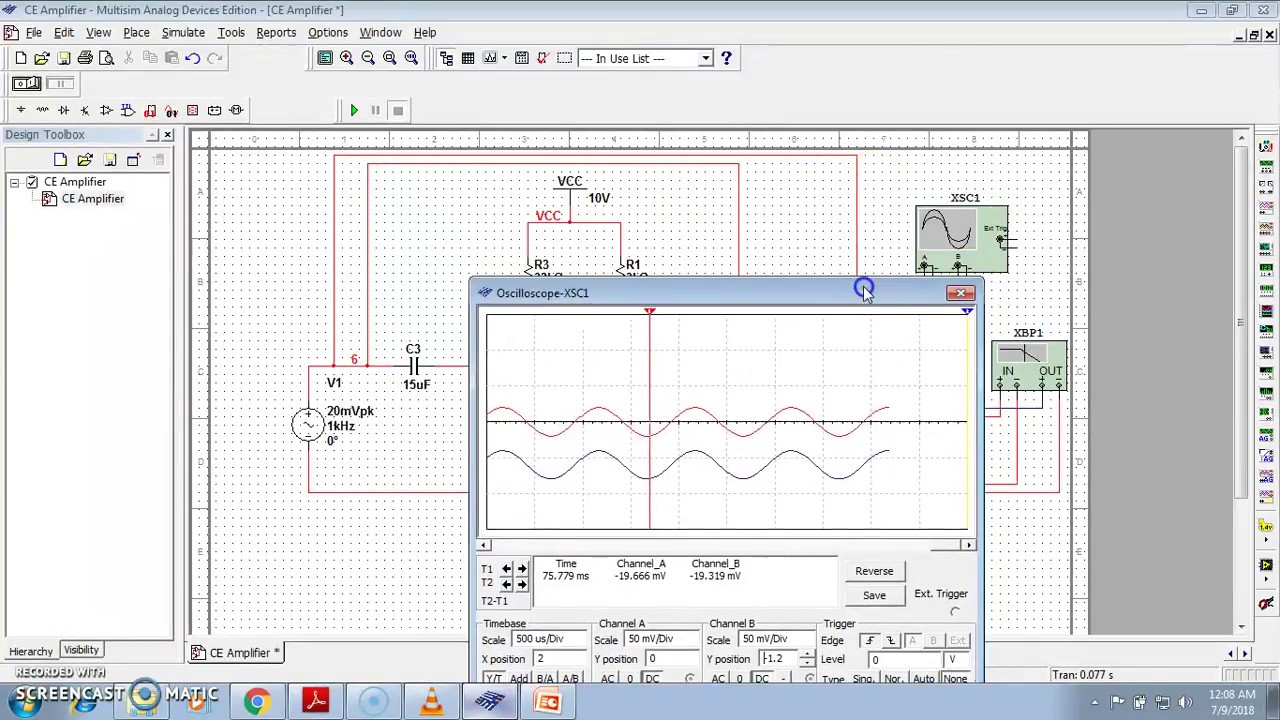
Task: Open the Postprocessor icon
Action: 522,58
